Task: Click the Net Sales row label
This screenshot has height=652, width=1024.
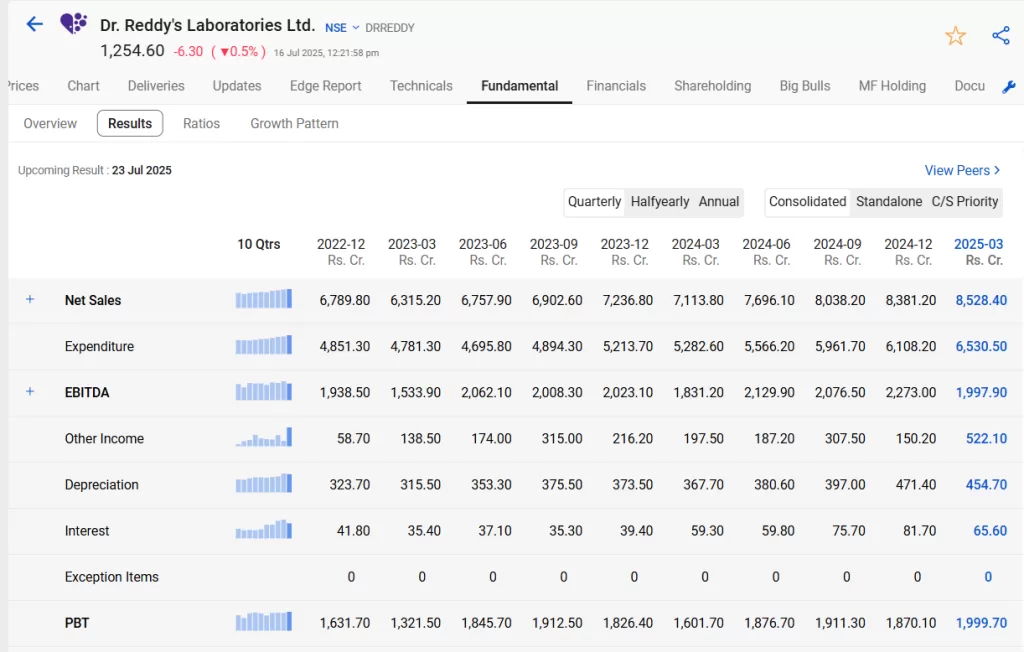Action: click(93, 300)
